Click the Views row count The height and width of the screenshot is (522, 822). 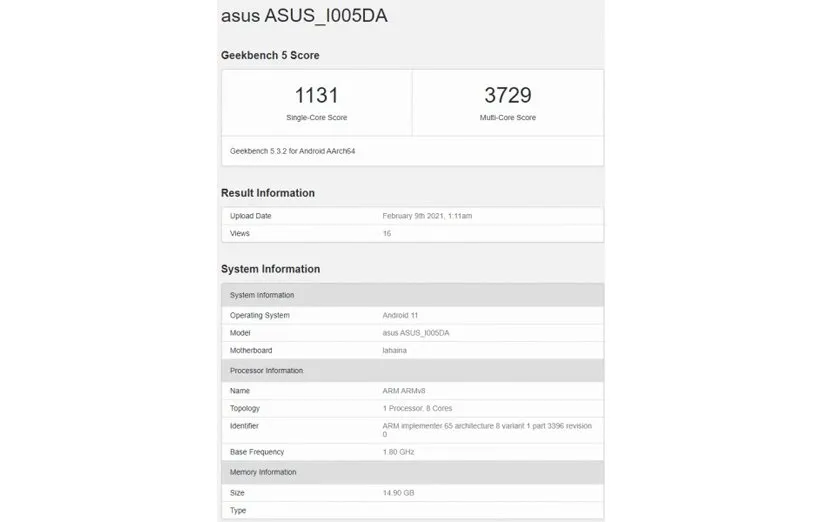[x=387, y=234]
